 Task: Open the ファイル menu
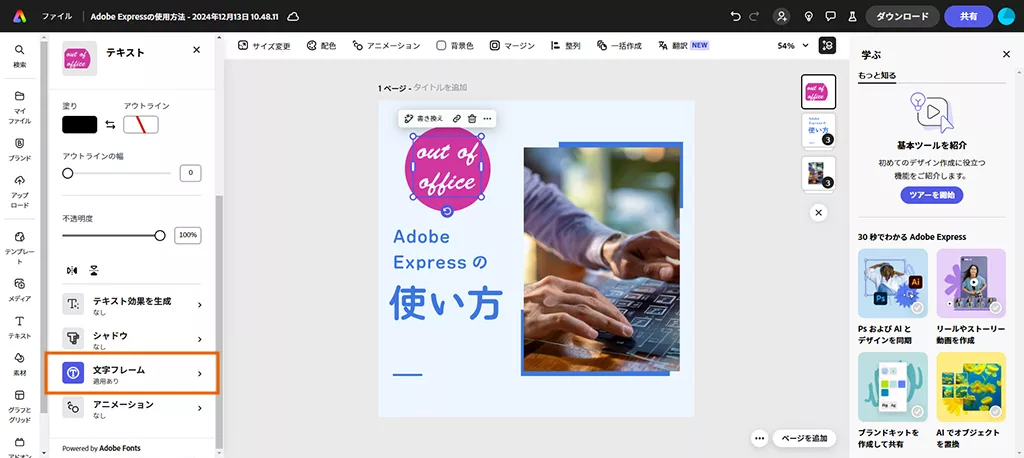point(57,16)
